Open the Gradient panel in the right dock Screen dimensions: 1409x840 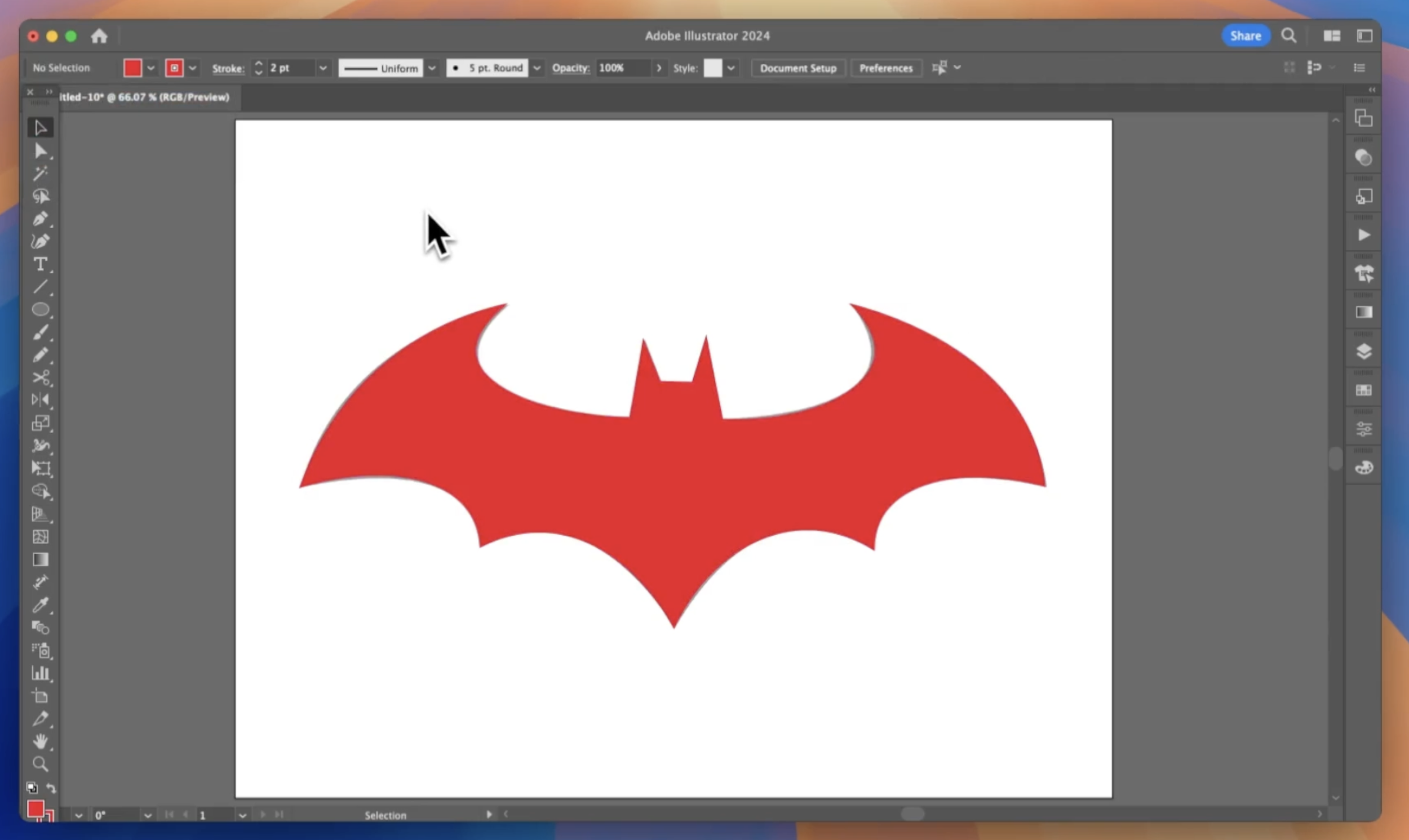point(1364,313)
